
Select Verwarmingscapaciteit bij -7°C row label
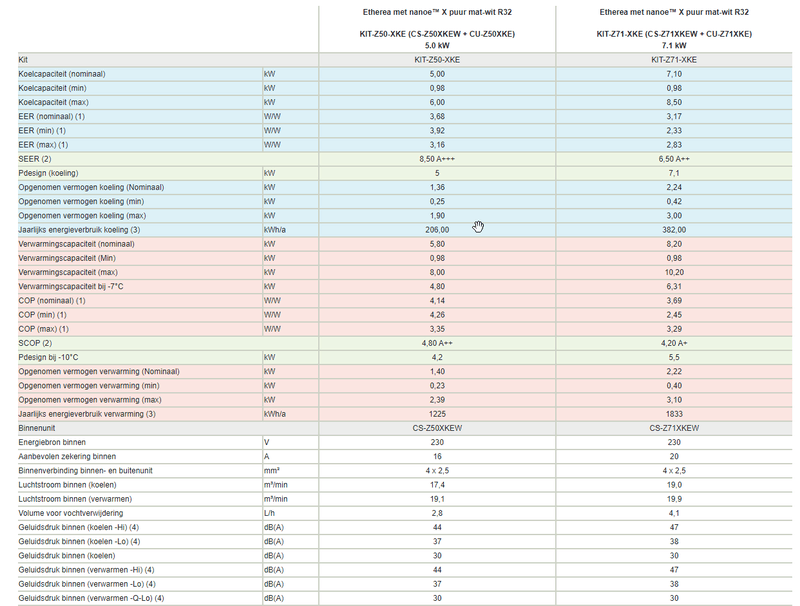tap(71, 286)
